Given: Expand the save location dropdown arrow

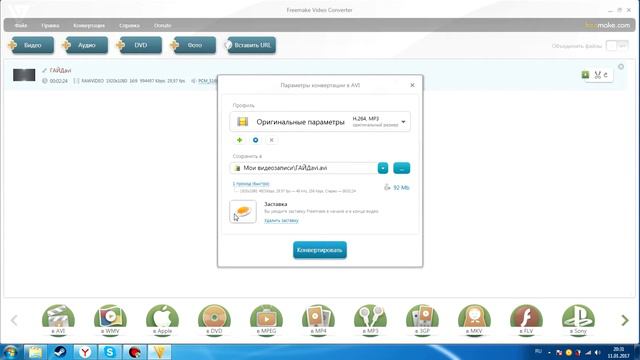Looking at the screenshot, I should 383,168.
